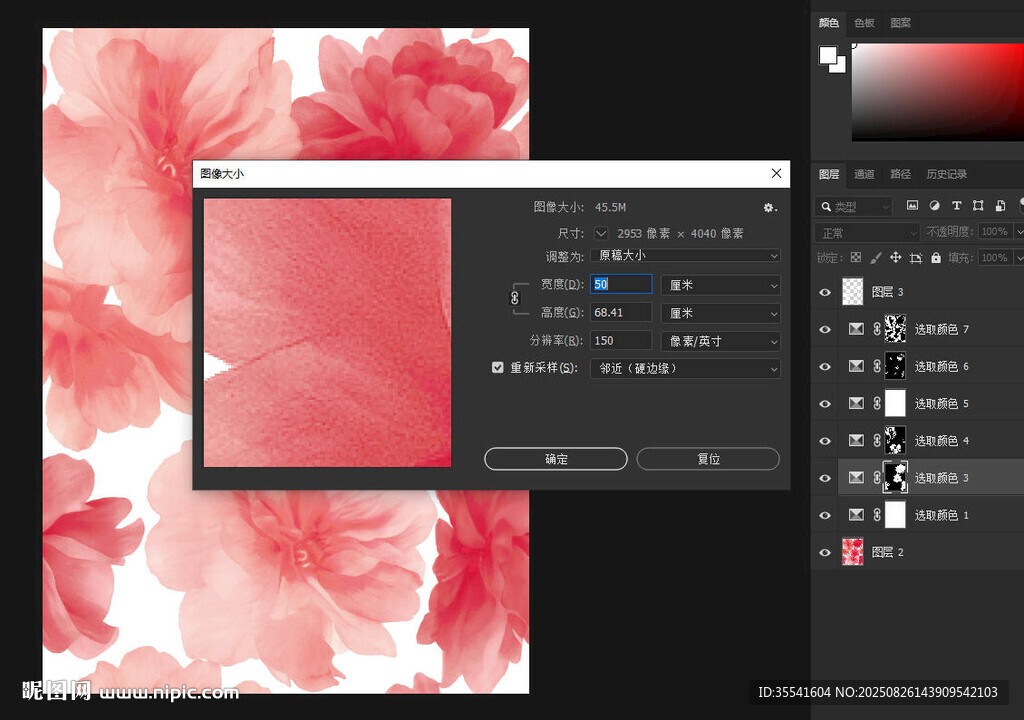
Task: Uncheck the 重新采样 resample checkbox
Action: click(498, 368)
